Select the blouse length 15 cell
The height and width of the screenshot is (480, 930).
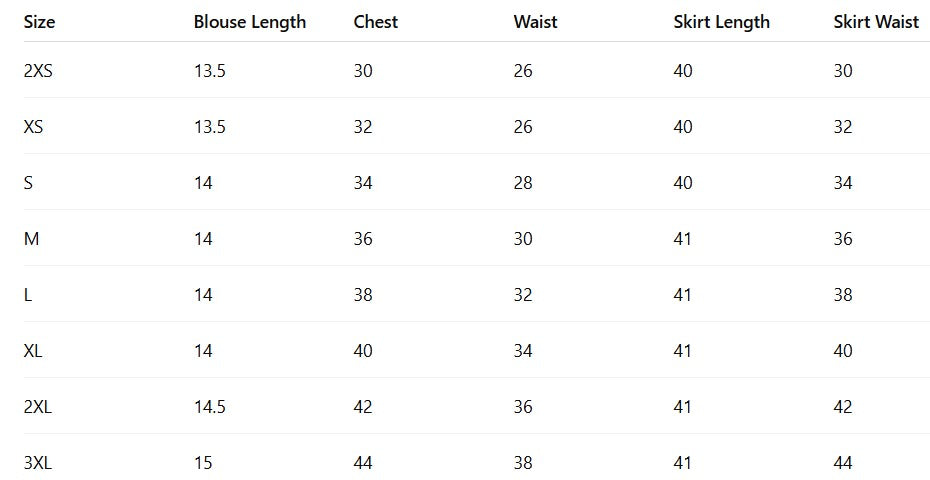tap(203, 463)
